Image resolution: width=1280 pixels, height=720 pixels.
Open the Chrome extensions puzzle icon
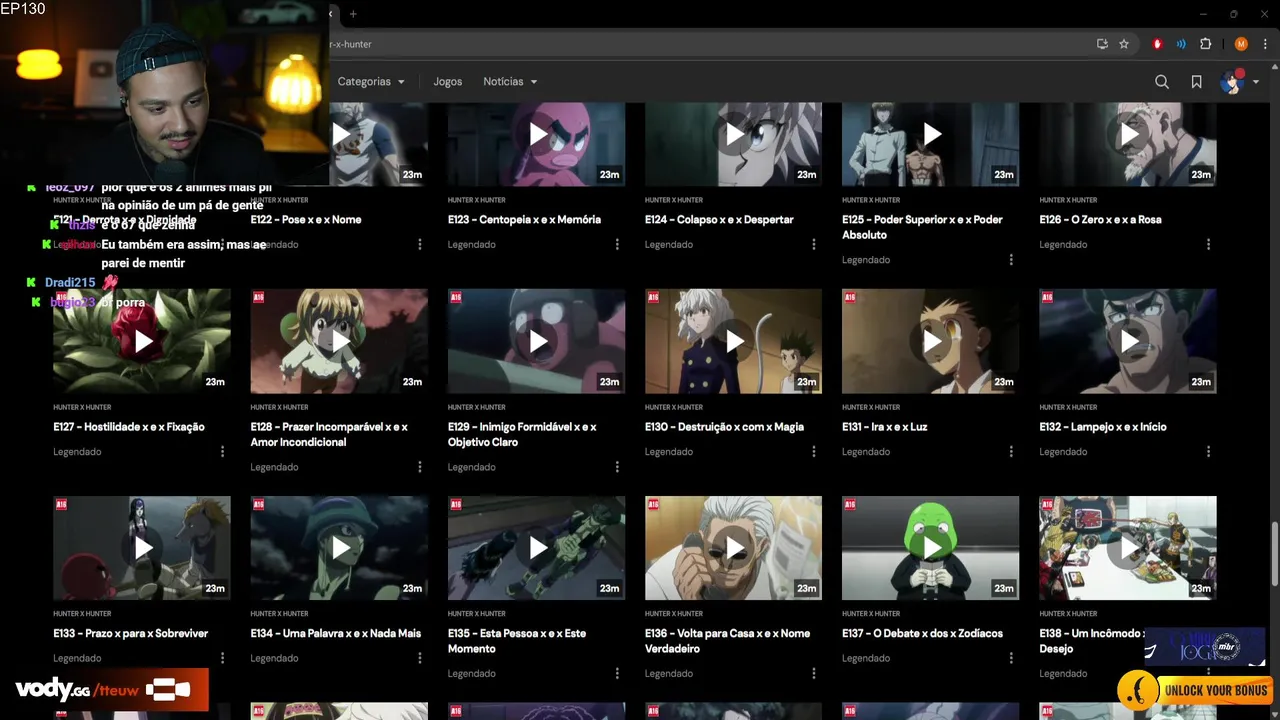(1205, 44)
